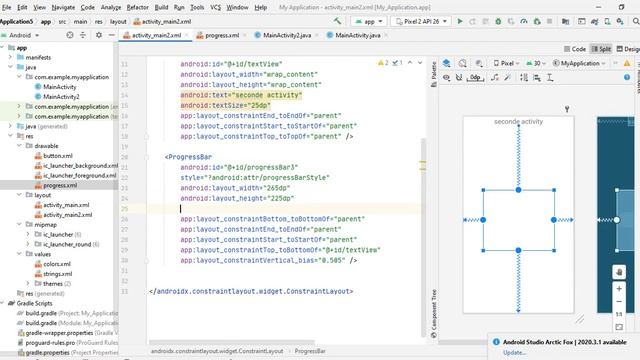The image size is (640, 360).
Task: Hide the project panel with minus icon
Action: (x=111, y=35)
